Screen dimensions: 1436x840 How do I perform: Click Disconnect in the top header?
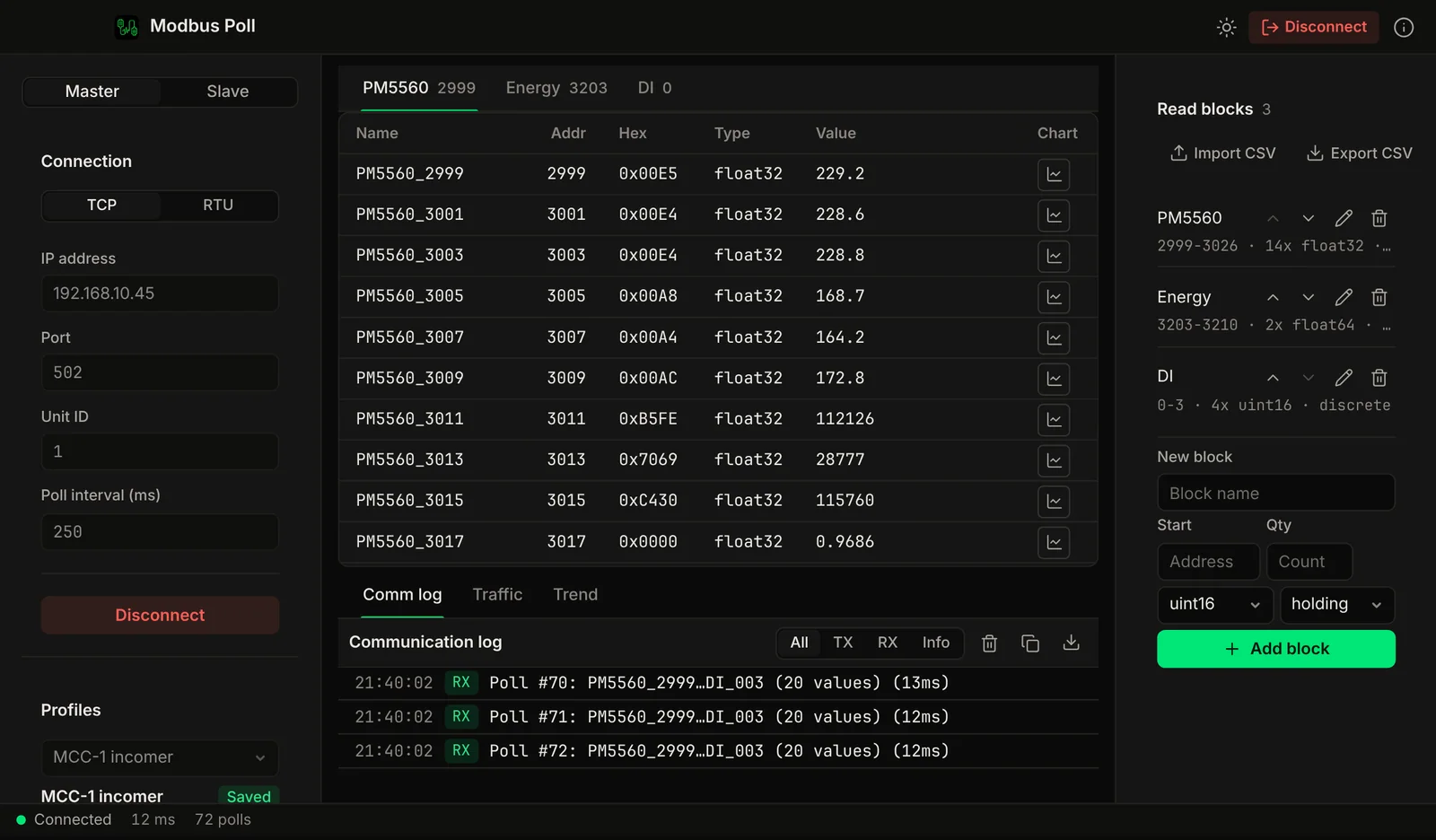coord(1314,27)
